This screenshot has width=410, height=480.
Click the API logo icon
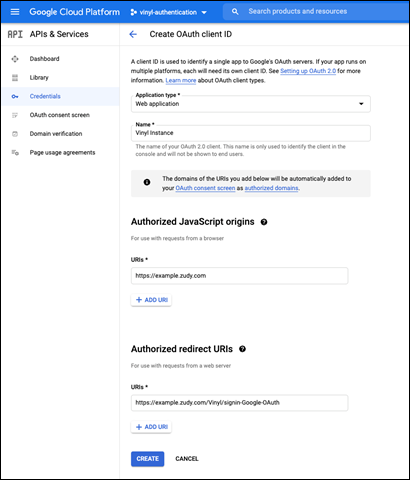point(15,34)
